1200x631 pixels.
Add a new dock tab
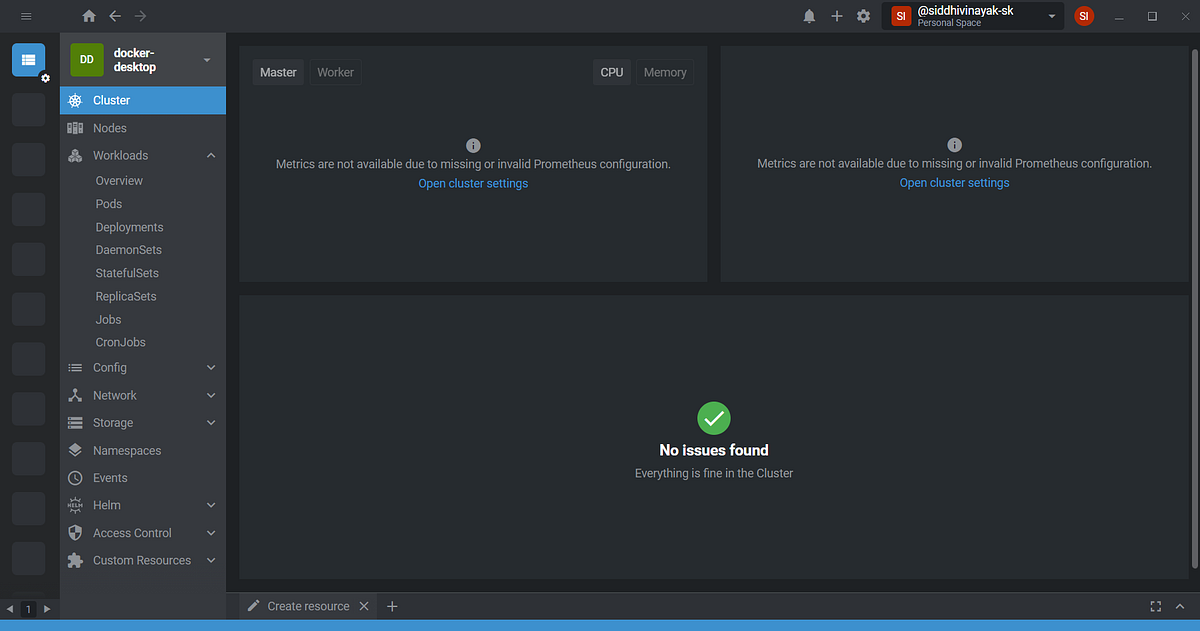click(392, 606)
